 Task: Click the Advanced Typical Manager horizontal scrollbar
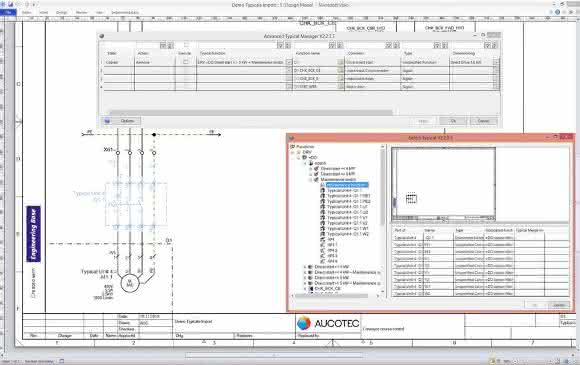[x=251, y=112]
